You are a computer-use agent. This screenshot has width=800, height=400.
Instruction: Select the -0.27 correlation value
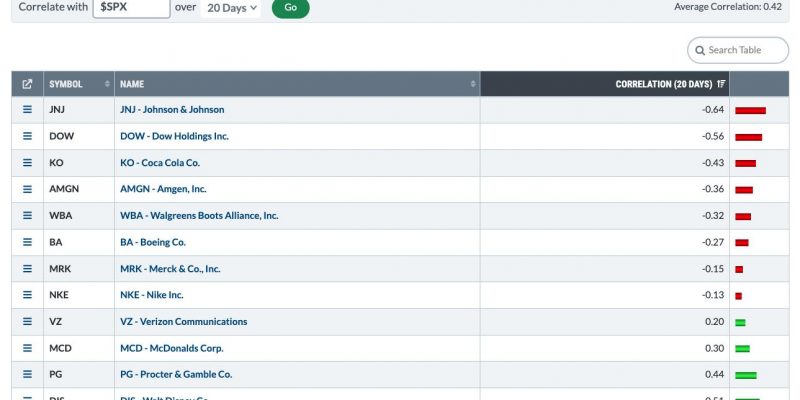tap(713, 242)
